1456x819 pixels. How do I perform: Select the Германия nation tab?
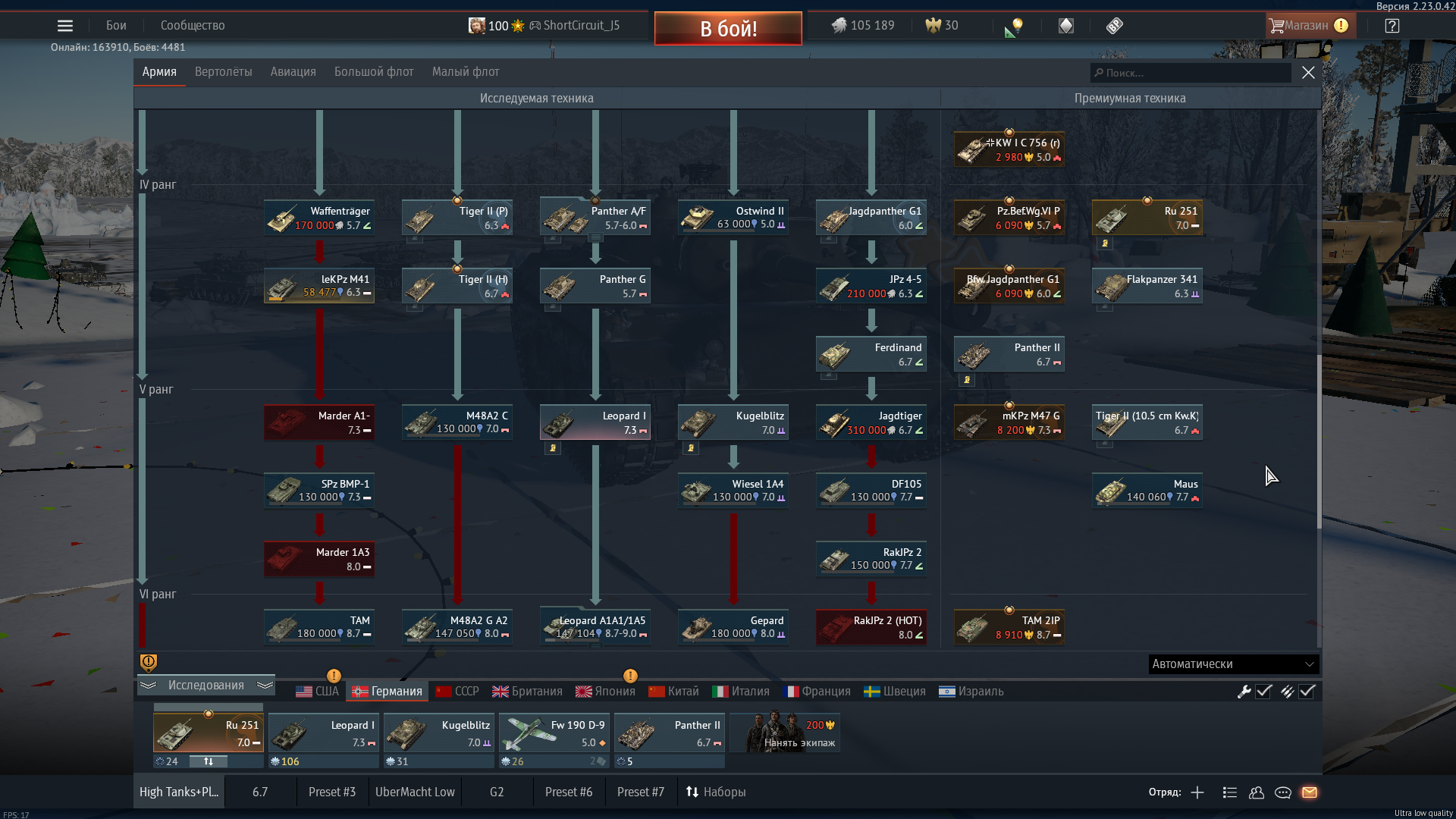(x=387, y=692)
